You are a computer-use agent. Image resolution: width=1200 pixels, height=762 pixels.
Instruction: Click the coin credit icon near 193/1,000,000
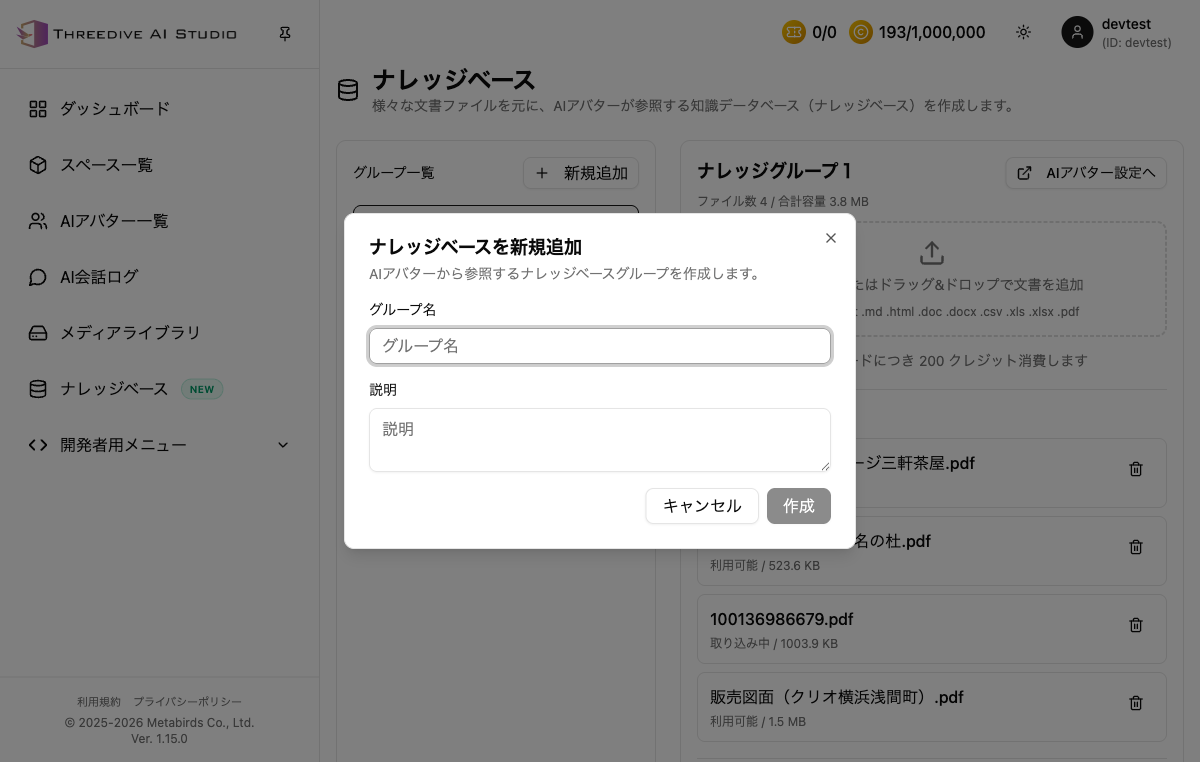(x=861, y=32)
